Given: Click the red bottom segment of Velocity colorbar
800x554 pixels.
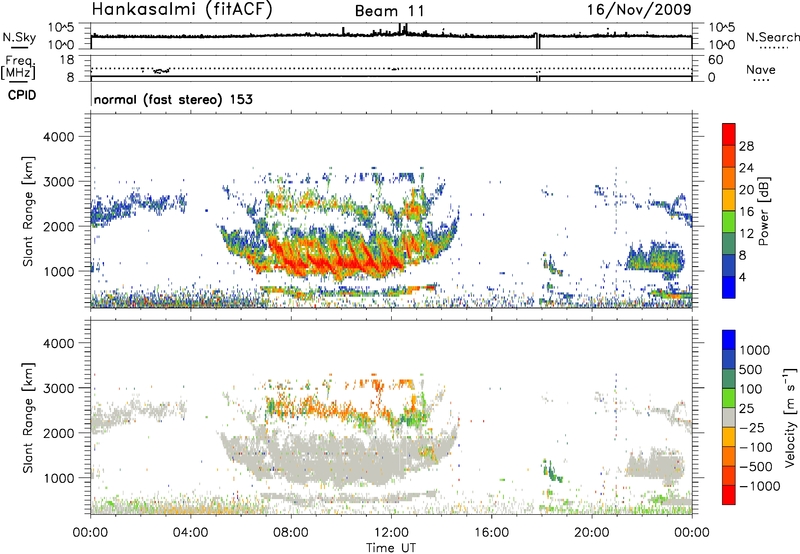Looking at the screenshot, I should click(x=729, y=495).
